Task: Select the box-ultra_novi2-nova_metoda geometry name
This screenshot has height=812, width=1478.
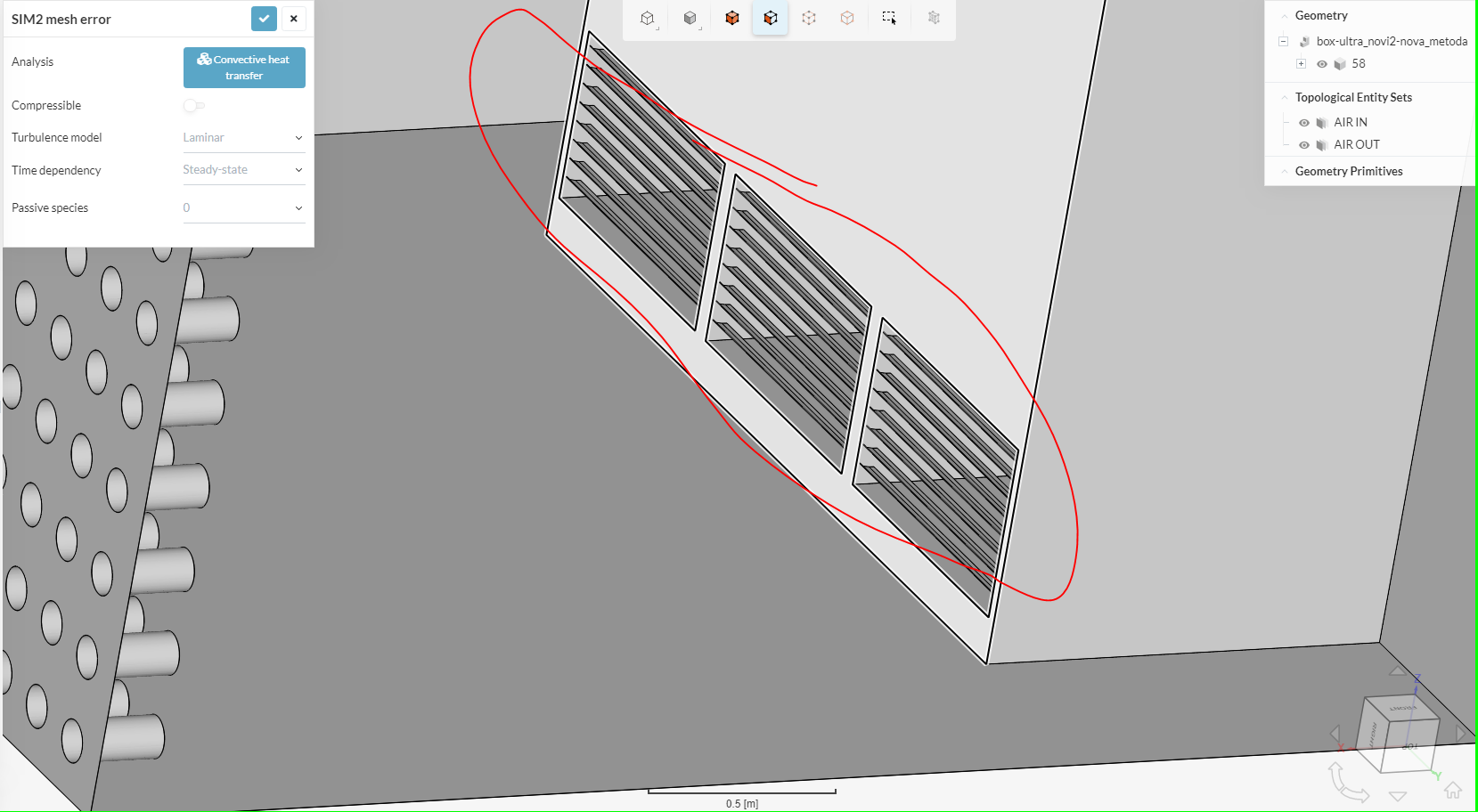Action: click(1392, 41)
